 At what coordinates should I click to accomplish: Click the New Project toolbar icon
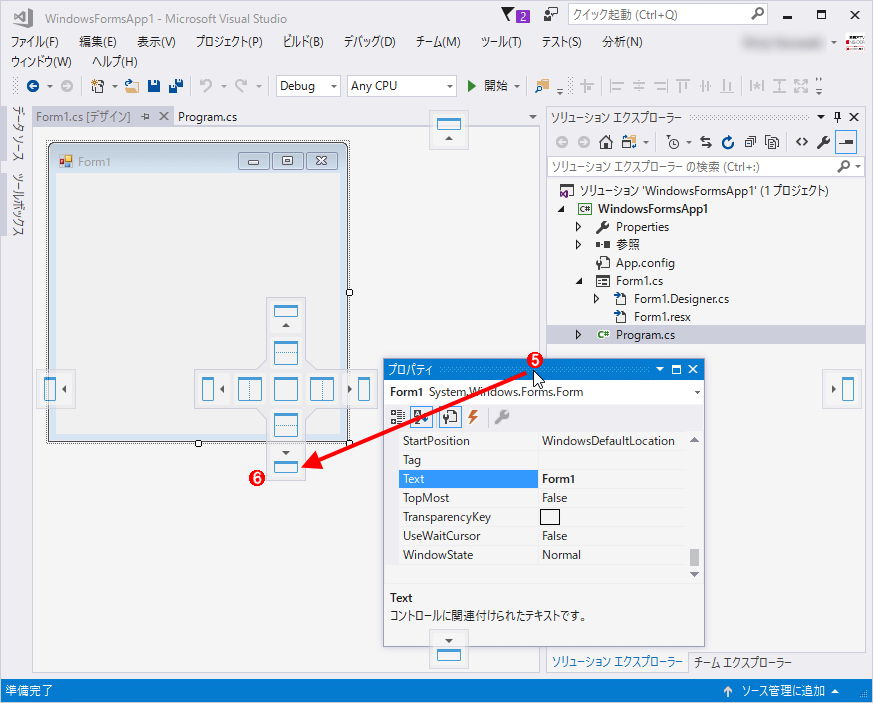[x=97, y=86]
